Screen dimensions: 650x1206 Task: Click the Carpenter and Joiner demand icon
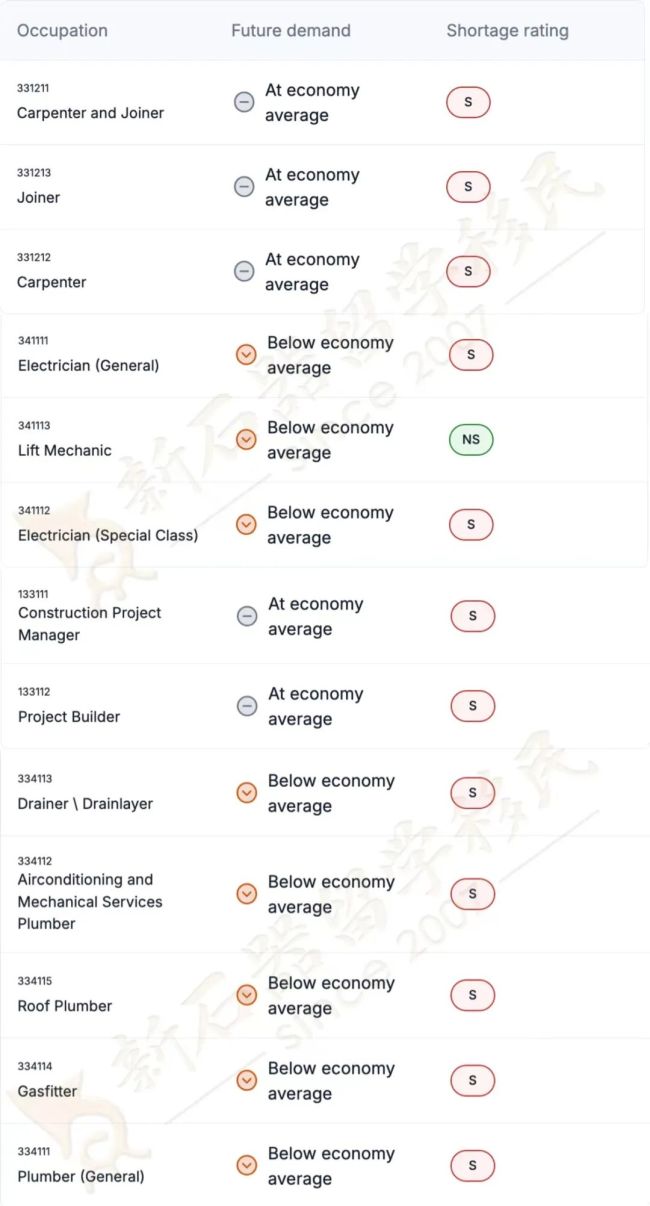click(244, 102)
